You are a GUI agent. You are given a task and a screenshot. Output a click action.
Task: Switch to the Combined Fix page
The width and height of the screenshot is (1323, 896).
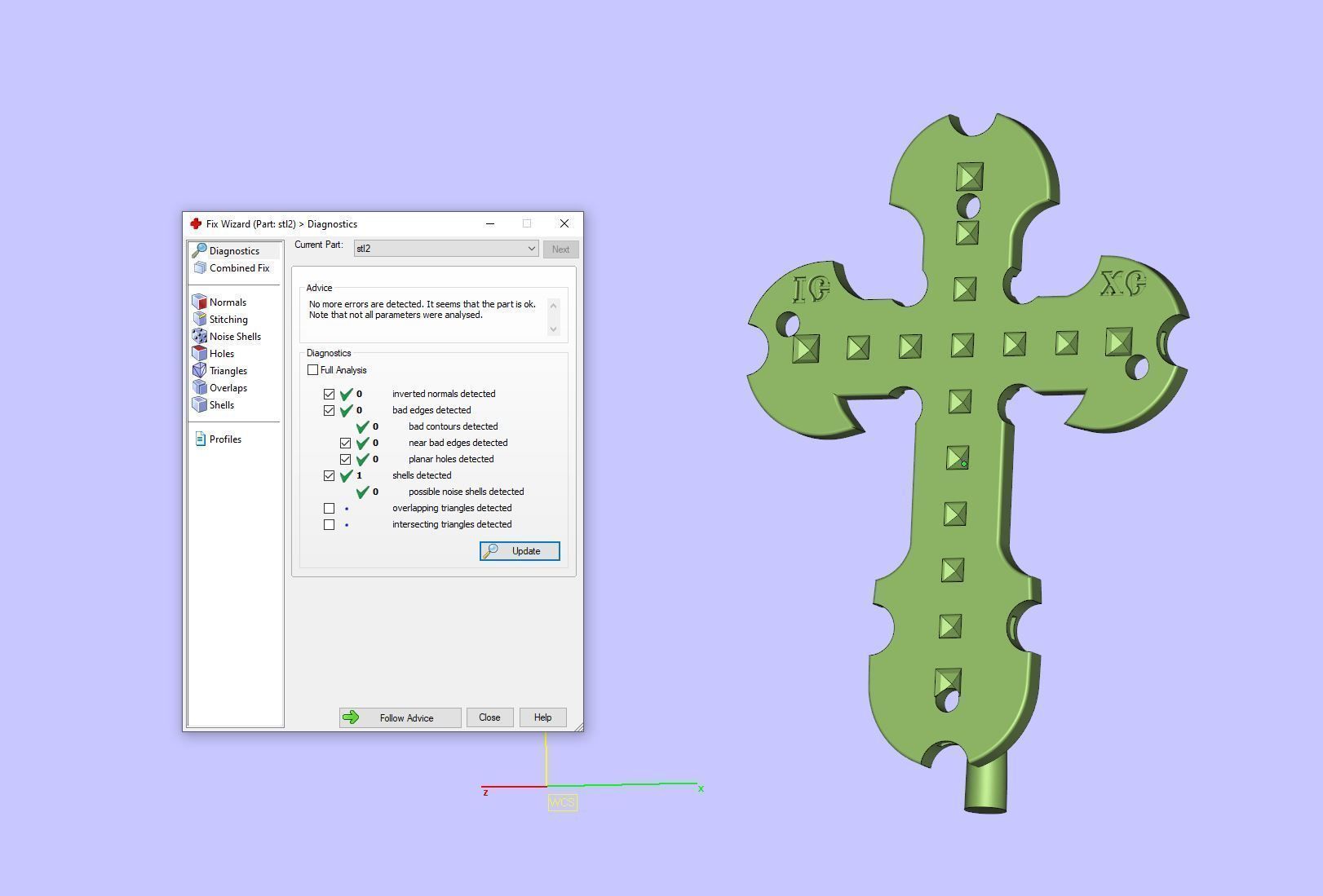tap(239, 267)
